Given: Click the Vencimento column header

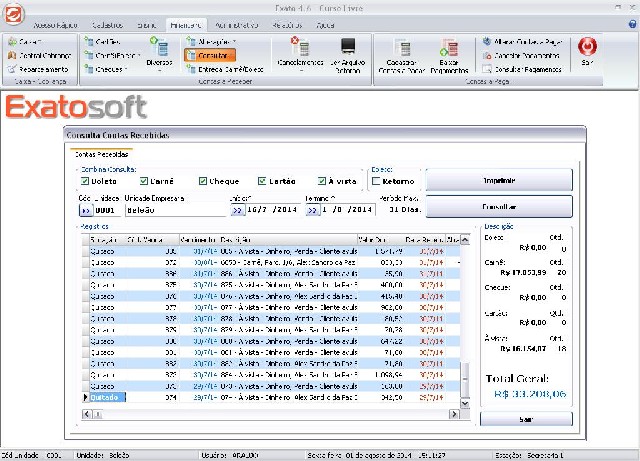Looking at the screenshot, I should pos(199,240).
